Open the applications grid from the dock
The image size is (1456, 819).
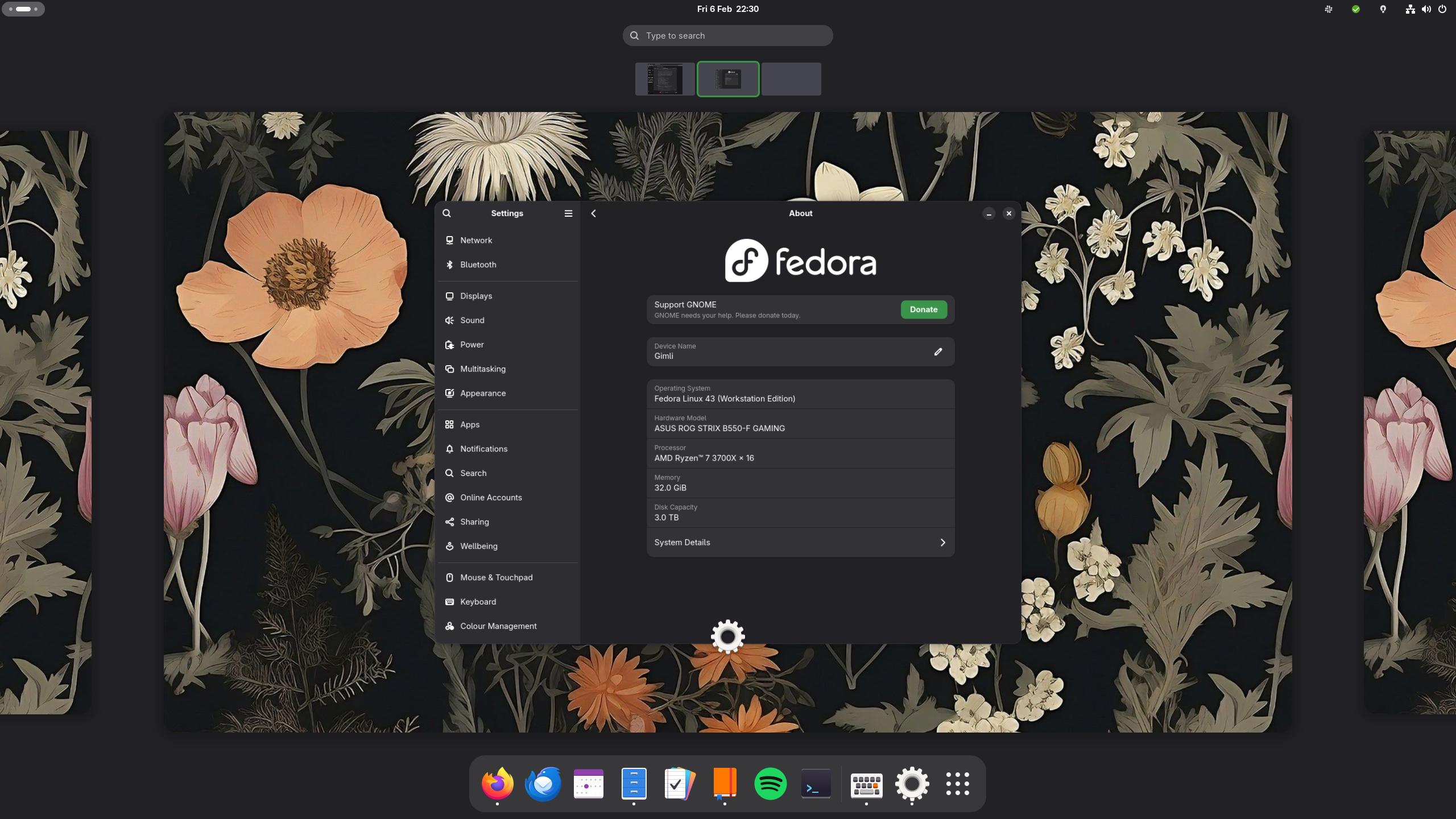(958, 783)
